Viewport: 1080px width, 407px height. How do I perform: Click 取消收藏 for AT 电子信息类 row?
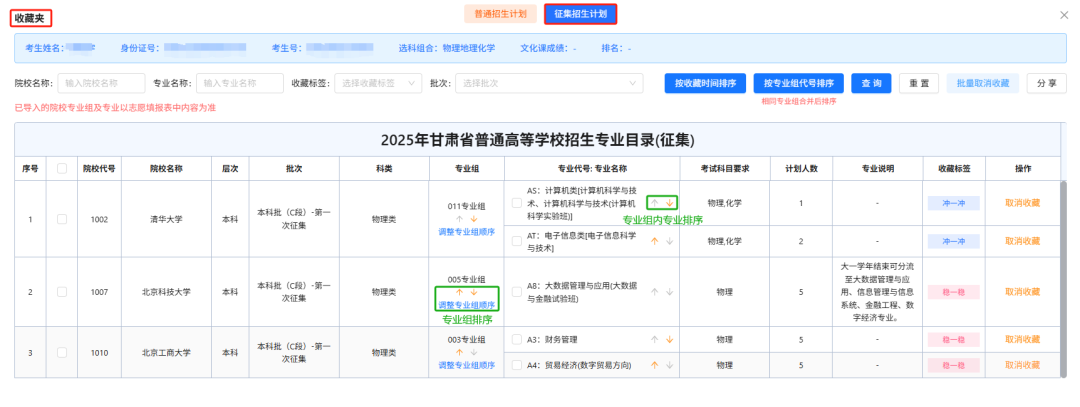pyautogui.click(x=1022, y=241)
